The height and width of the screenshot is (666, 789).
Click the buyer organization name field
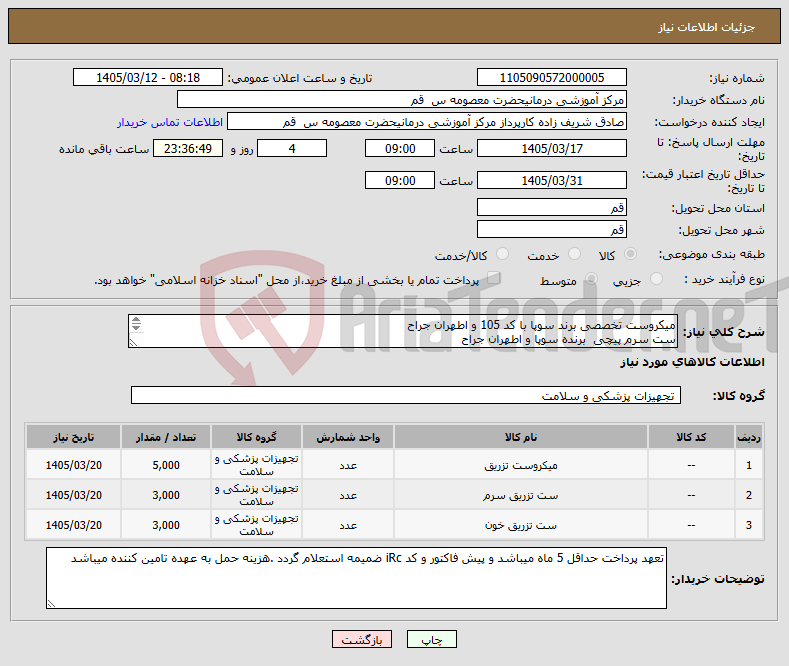tap(402, 100)
